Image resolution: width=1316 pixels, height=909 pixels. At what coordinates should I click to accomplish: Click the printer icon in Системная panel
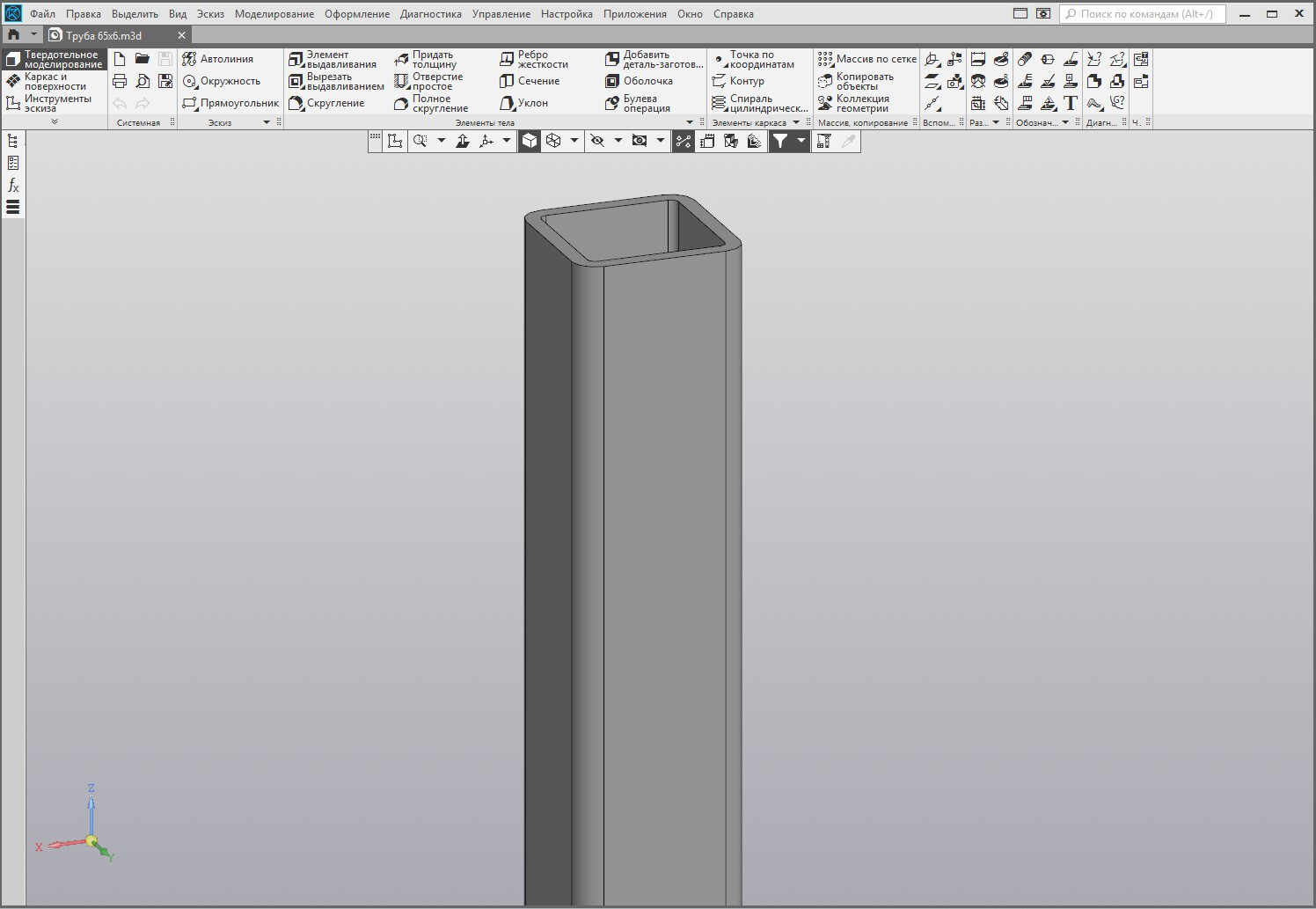pos(120,81)
